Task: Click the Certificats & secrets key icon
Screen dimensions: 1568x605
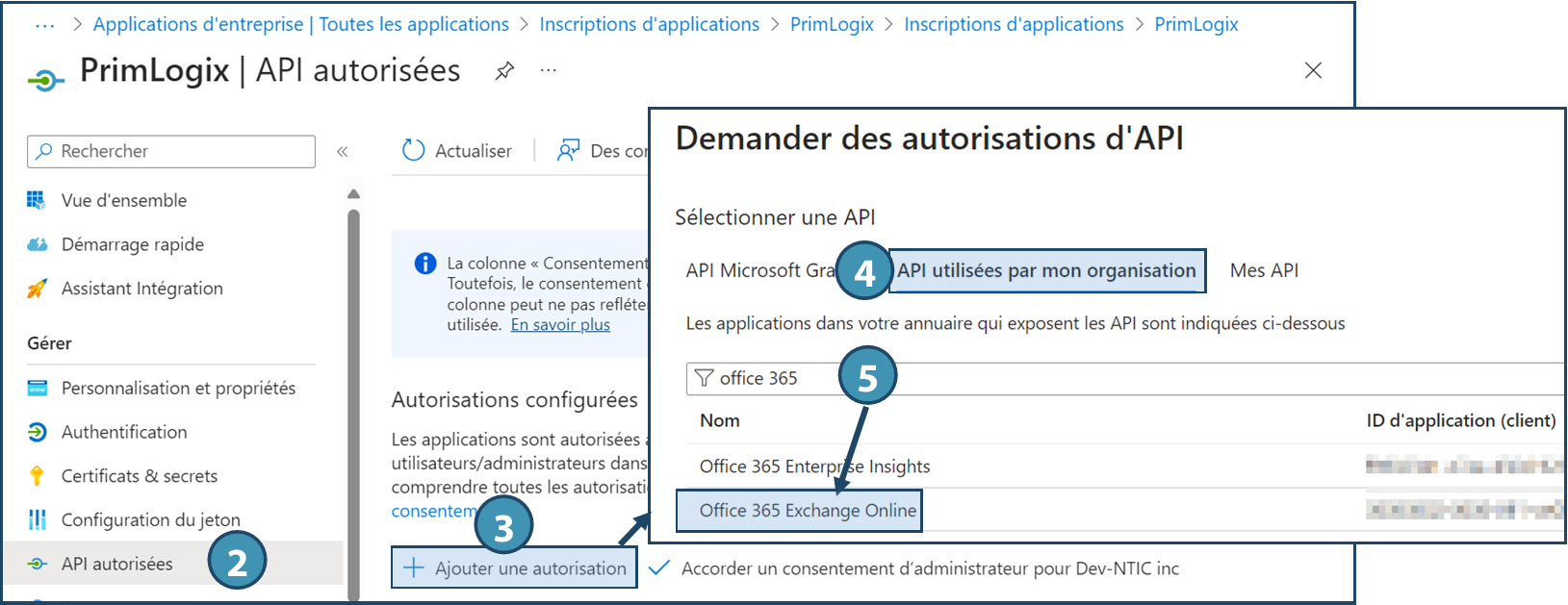Action: 37,476
